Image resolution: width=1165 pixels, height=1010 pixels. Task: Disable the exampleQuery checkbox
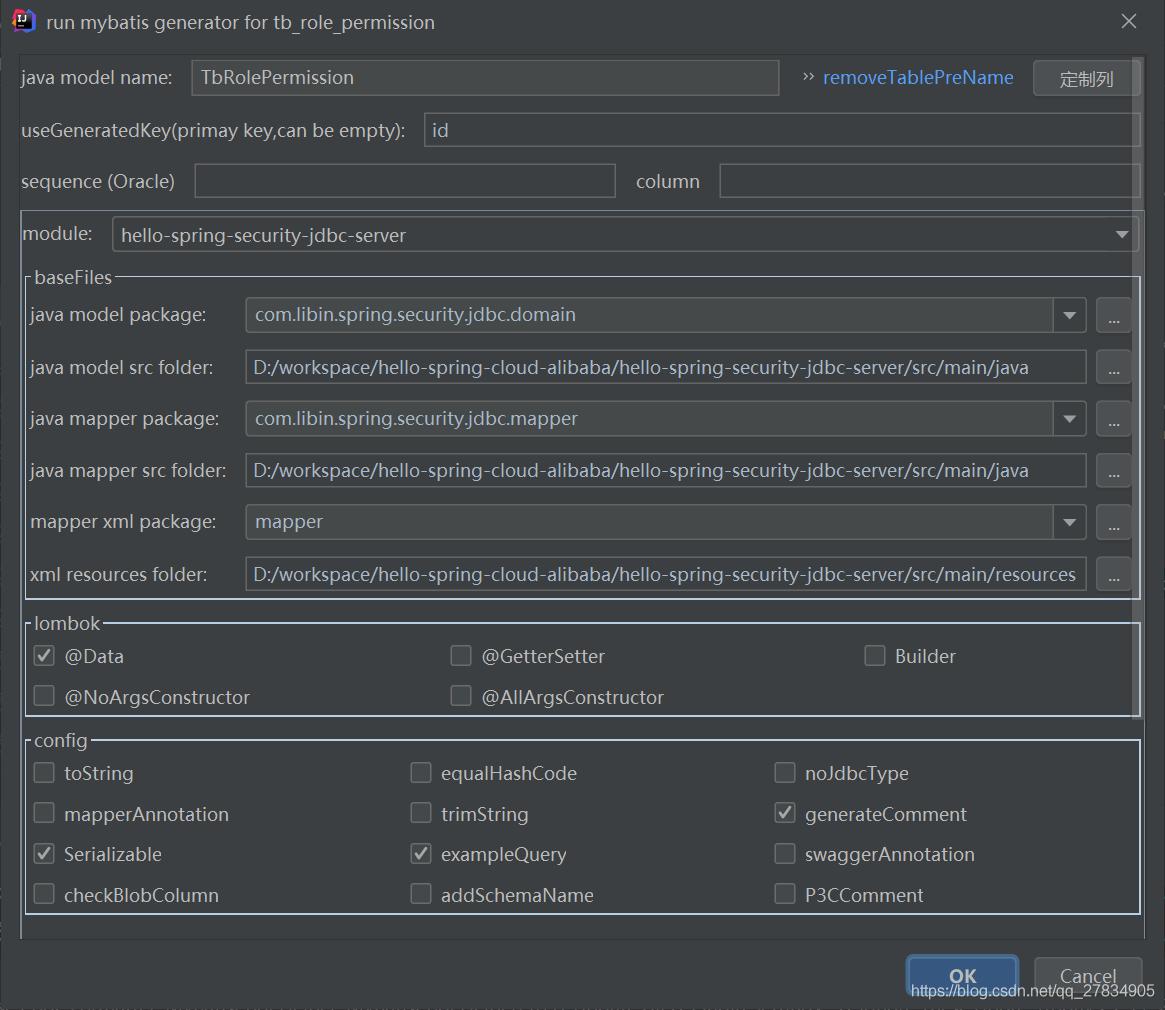tap(421, 854)
